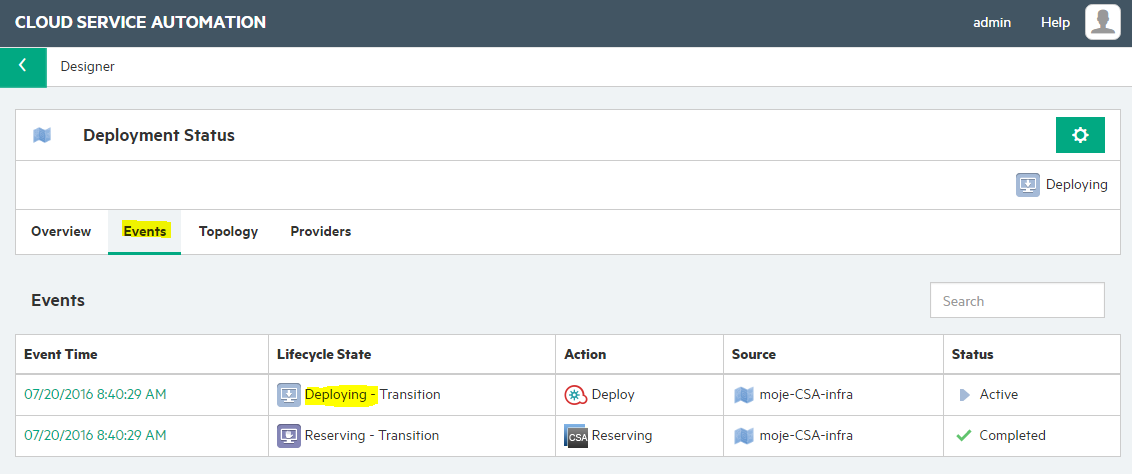Viewport: 1132px width, 474px height.
Task: Click the red Deploy action icon
Action: (x=575, y=395)
